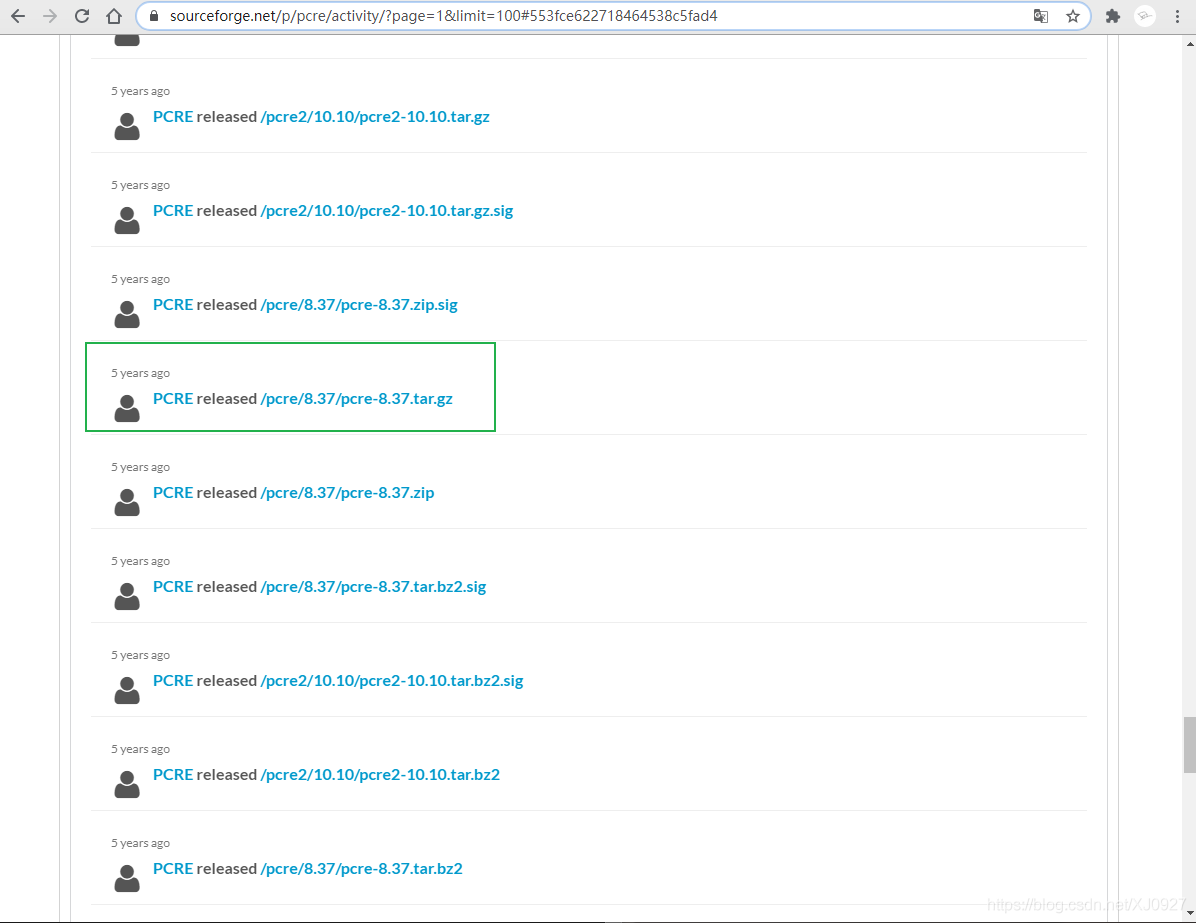Click '5 years ago' above pcre-8.37.tar.bz2 entry
The height and width of the screenshot is (923, 1196).
click(x=140, y=843)
